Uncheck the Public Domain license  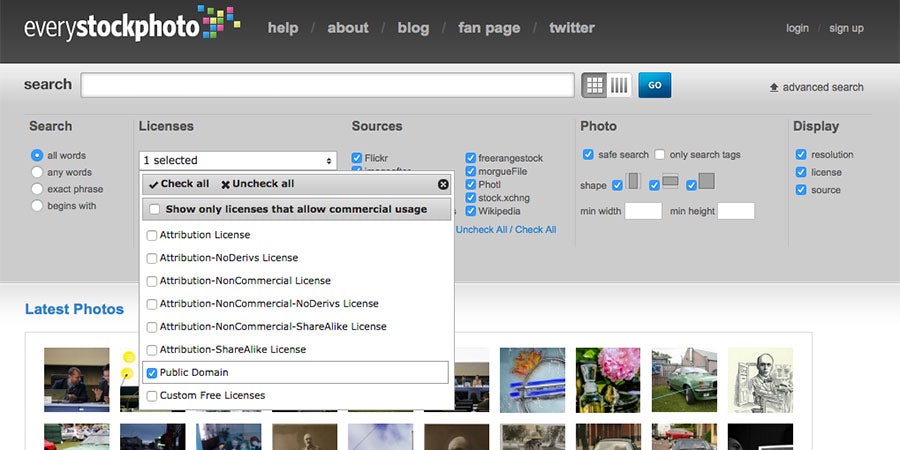tap(152, 373)
